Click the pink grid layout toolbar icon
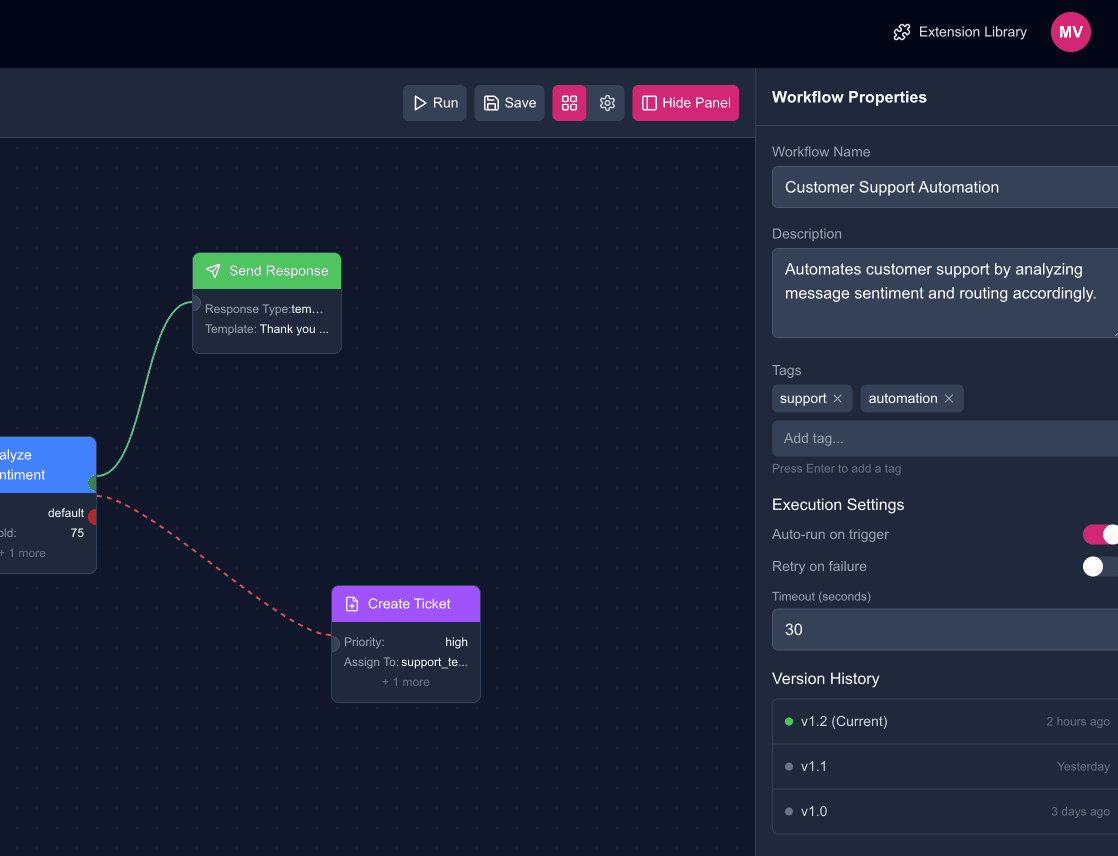This screenshot has height=856, width=1118. pos(569,102)
